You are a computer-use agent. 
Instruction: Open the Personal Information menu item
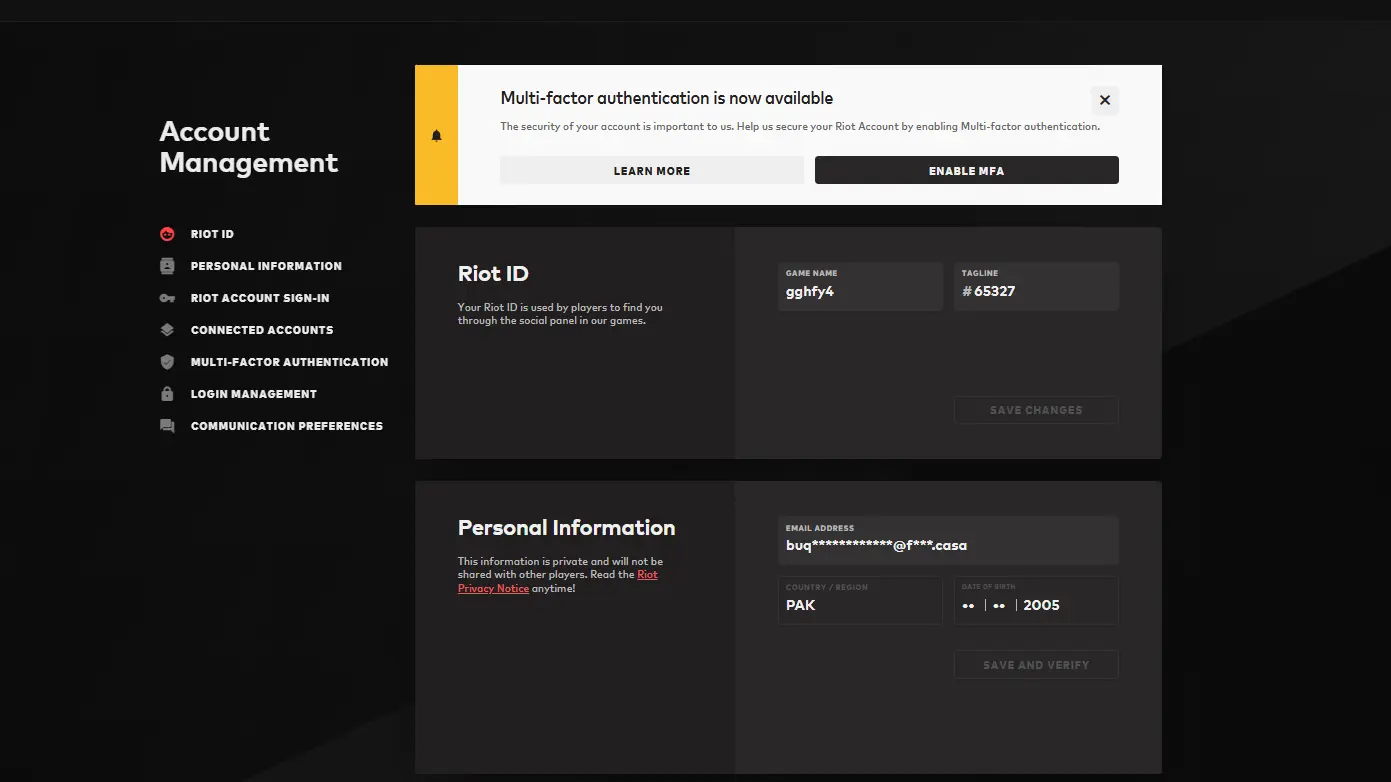coord(266,266)
